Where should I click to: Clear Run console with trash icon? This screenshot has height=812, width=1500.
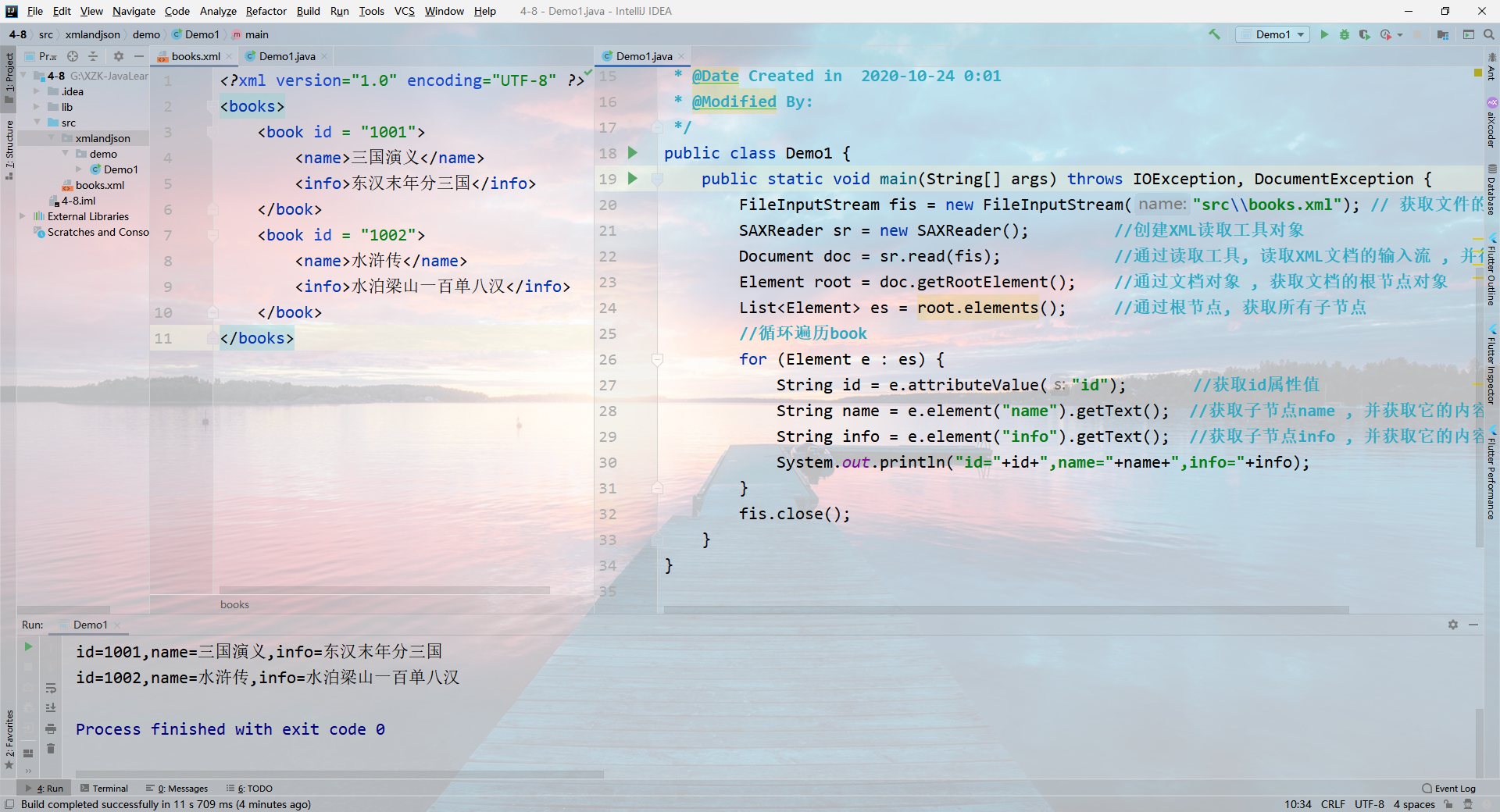coord(51,749)
